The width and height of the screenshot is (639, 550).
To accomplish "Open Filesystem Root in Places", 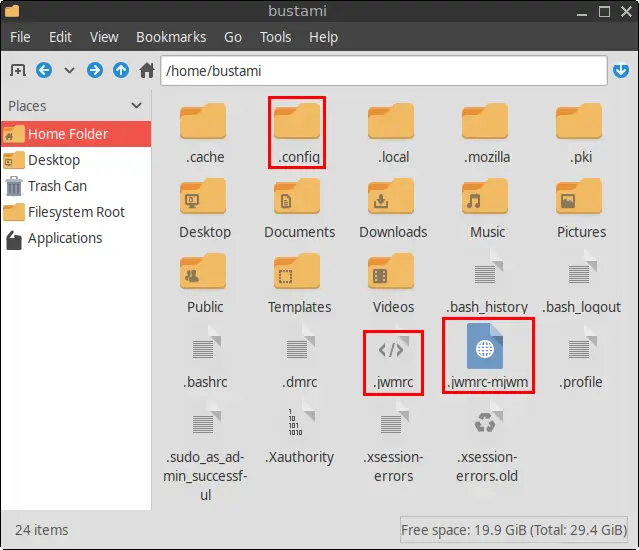I will pos(76,212).
